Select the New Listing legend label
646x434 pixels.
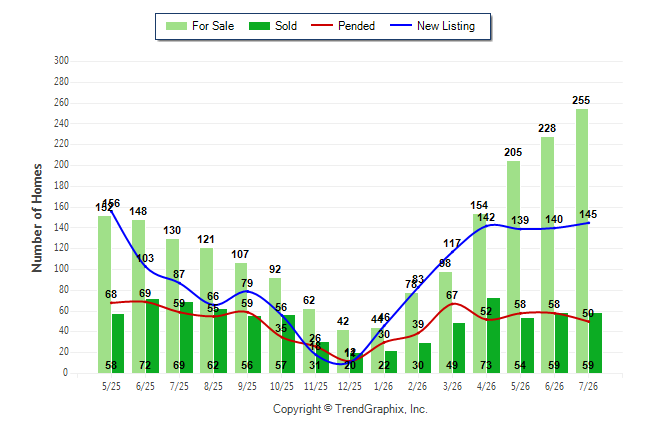[x=446, y=26]
